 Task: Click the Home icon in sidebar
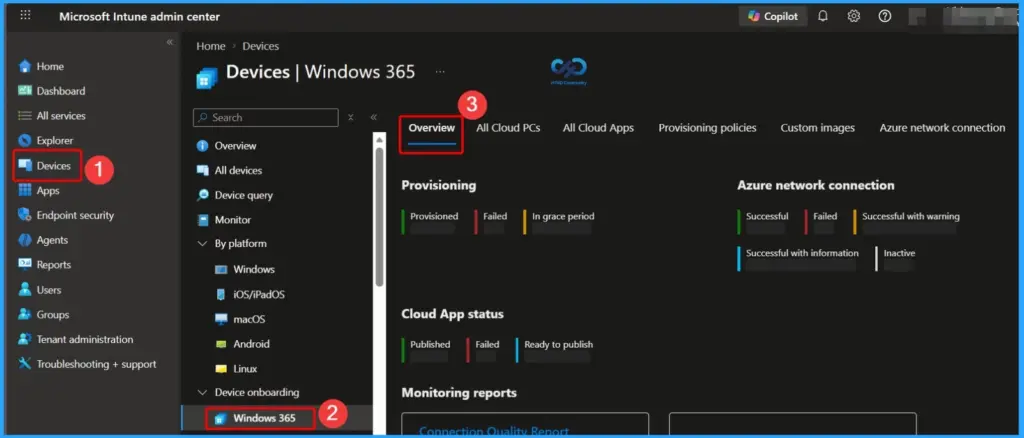[25, 66]
